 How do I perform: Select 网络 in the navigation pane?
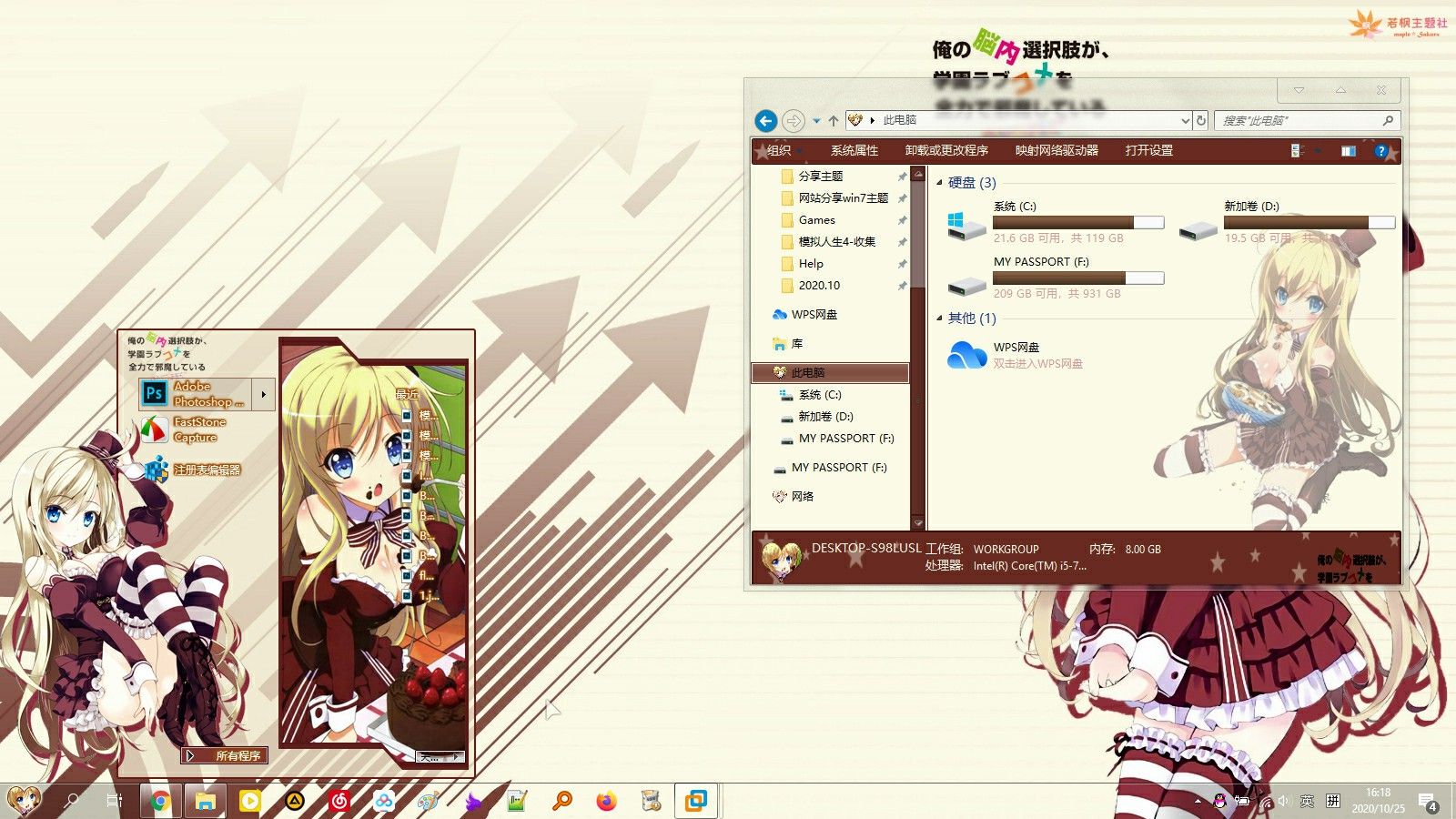click(794, 497)
